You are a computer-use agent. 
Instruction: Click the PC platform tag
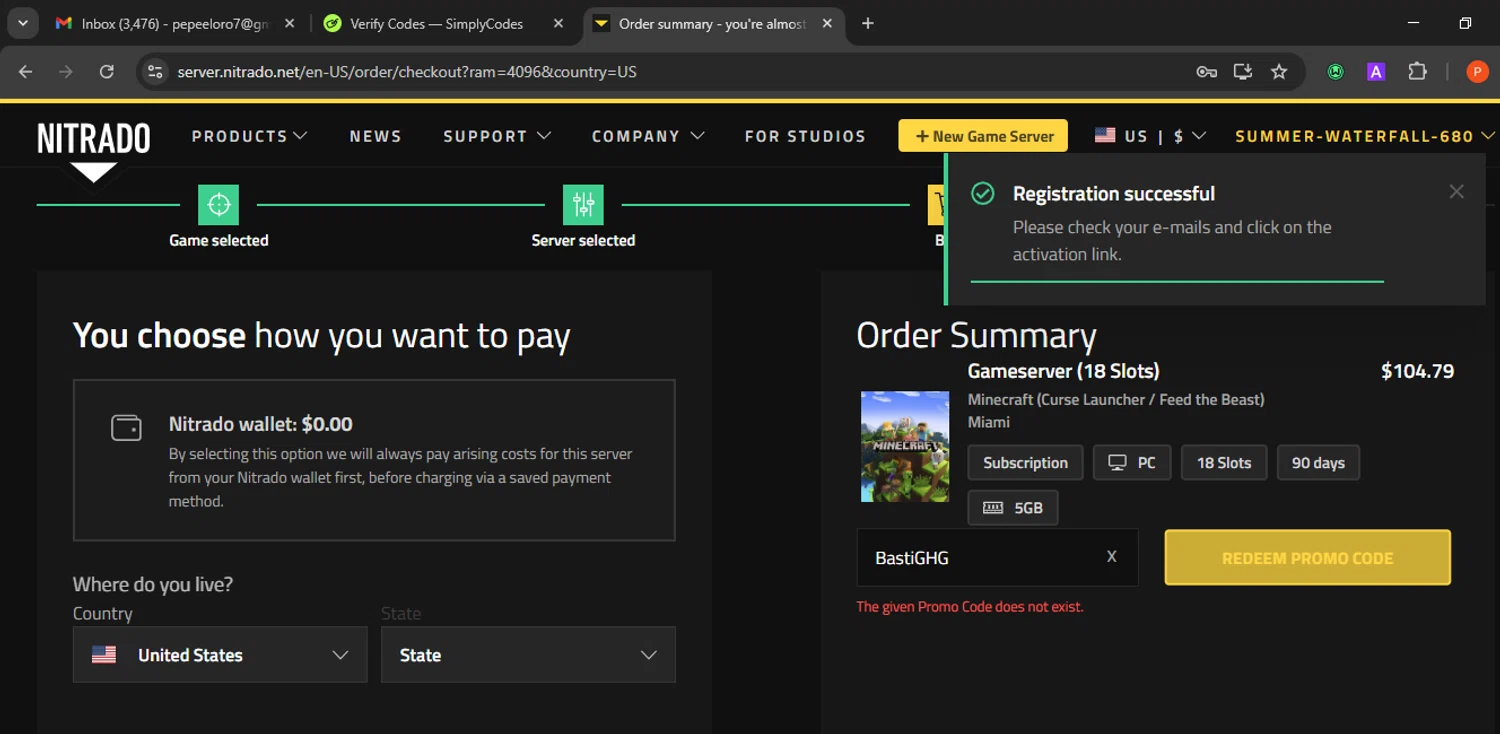(1132, 463)
